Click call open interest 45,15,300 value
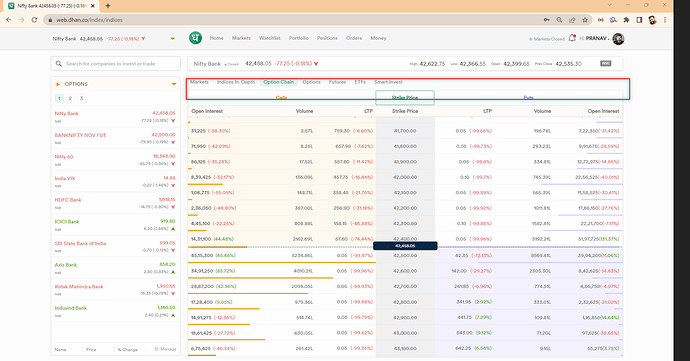The image size is (690, 361). pos(202,255)
